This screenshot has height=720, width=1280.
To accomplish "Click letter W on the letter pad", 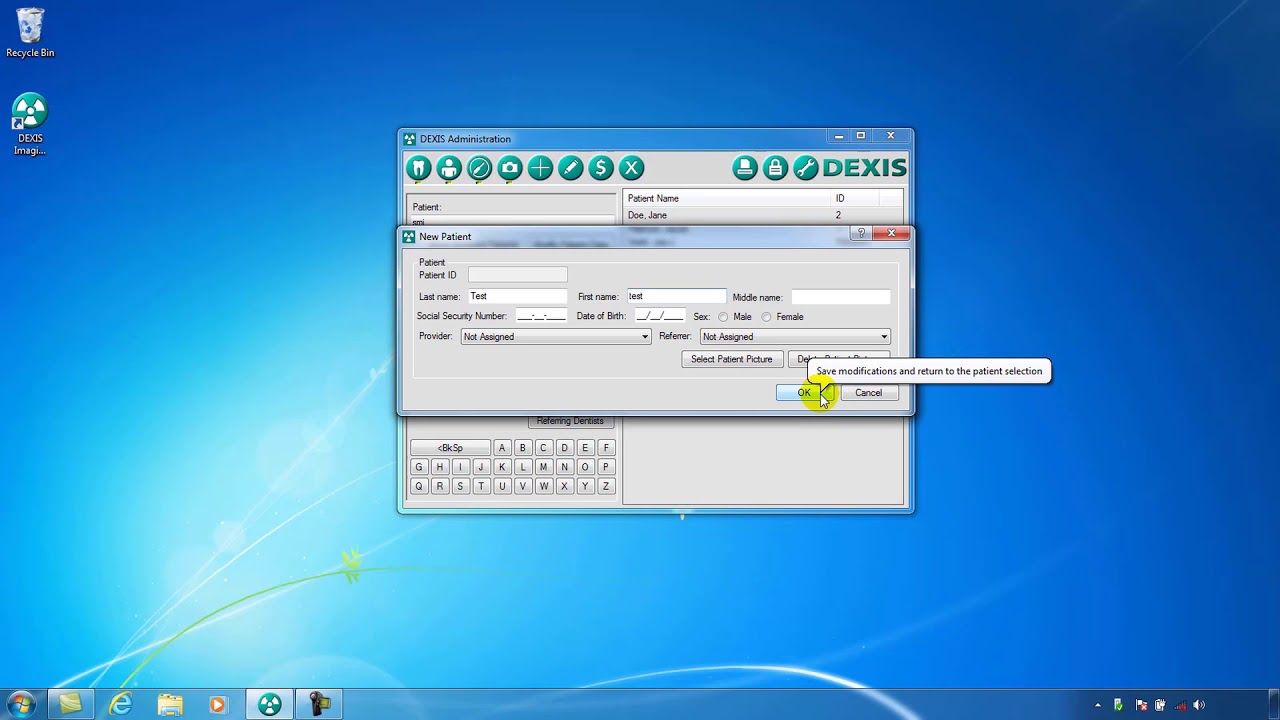I will coord(543,486).
